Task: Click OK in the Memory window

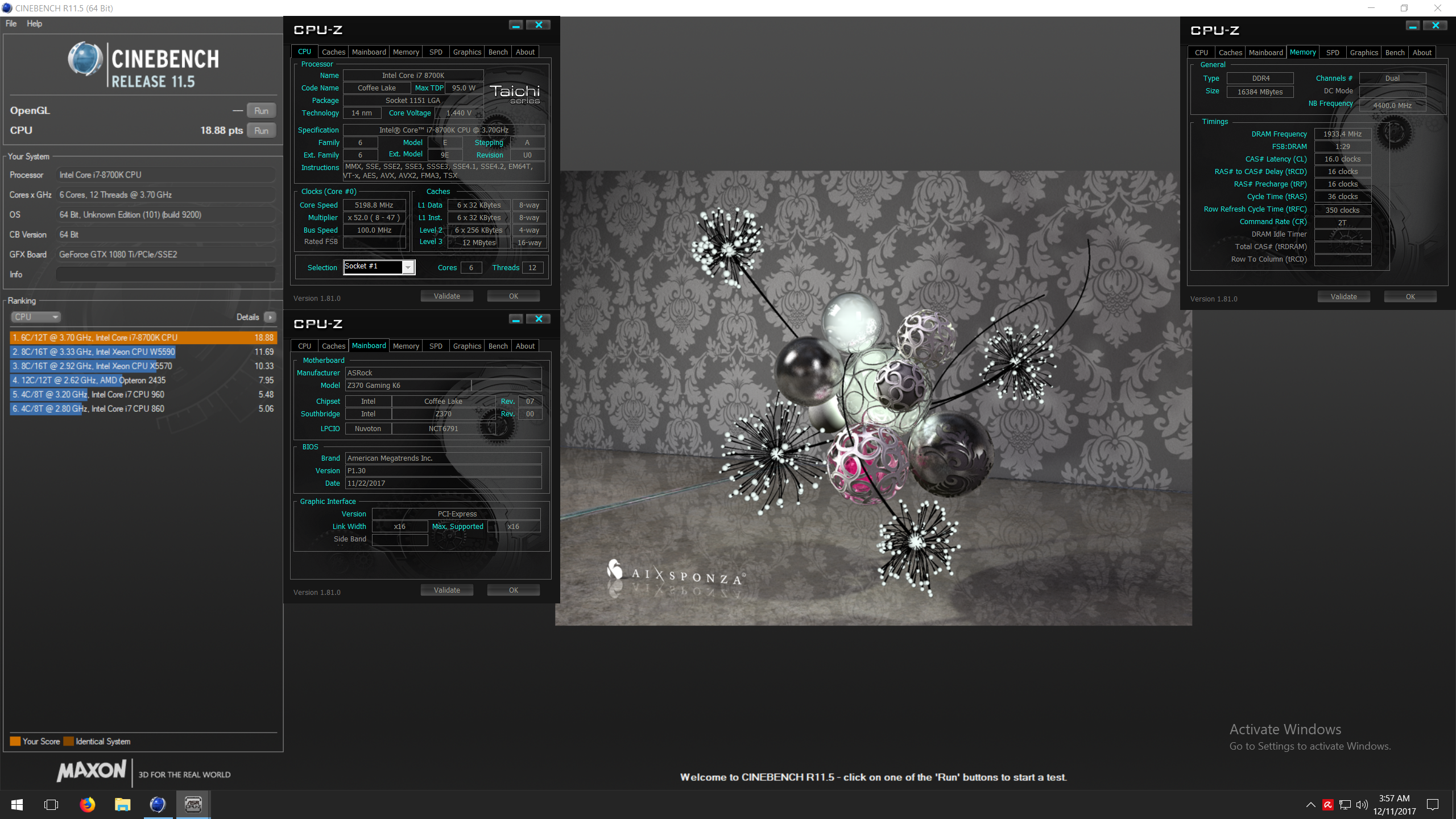Action: coord(1410,297)
